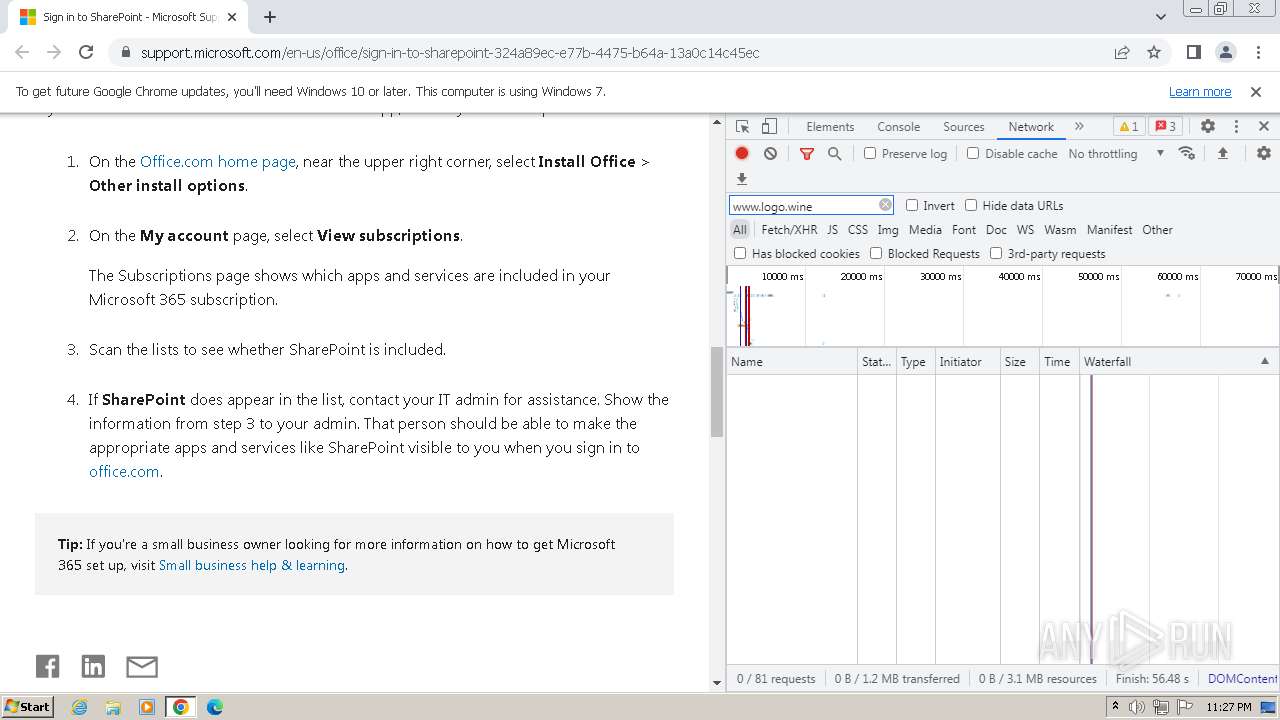Close the DevTools panel

tap(1264, 127)
